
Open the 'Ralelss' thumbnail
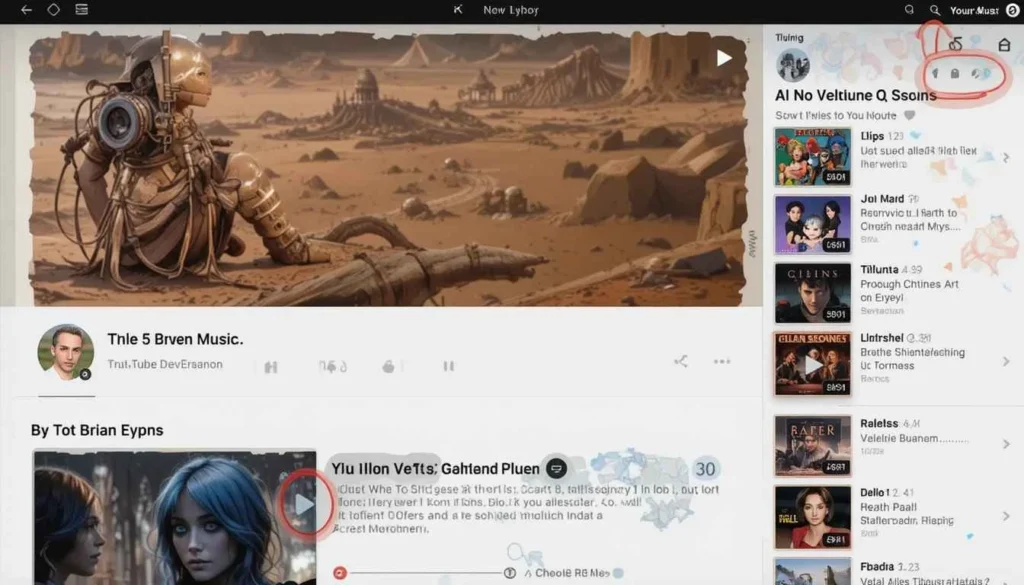coord(812,446)
